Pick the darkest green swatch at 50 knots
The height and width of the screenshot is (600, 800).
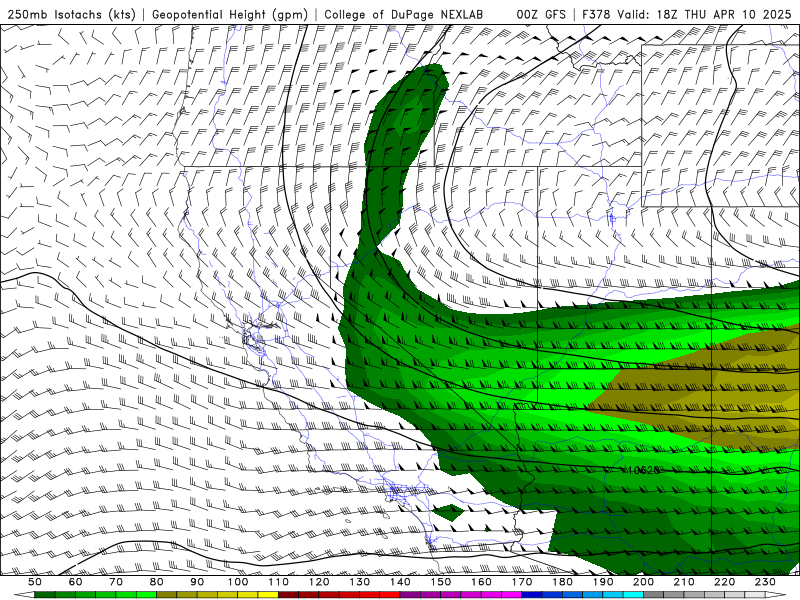pyautogui.click(x=44, y=595)
